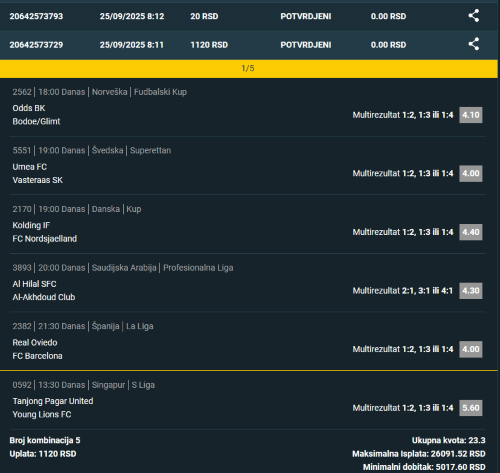Click the yellow 1/5 combination bar
The image size is (500, 473).
(x=249, y=68)
